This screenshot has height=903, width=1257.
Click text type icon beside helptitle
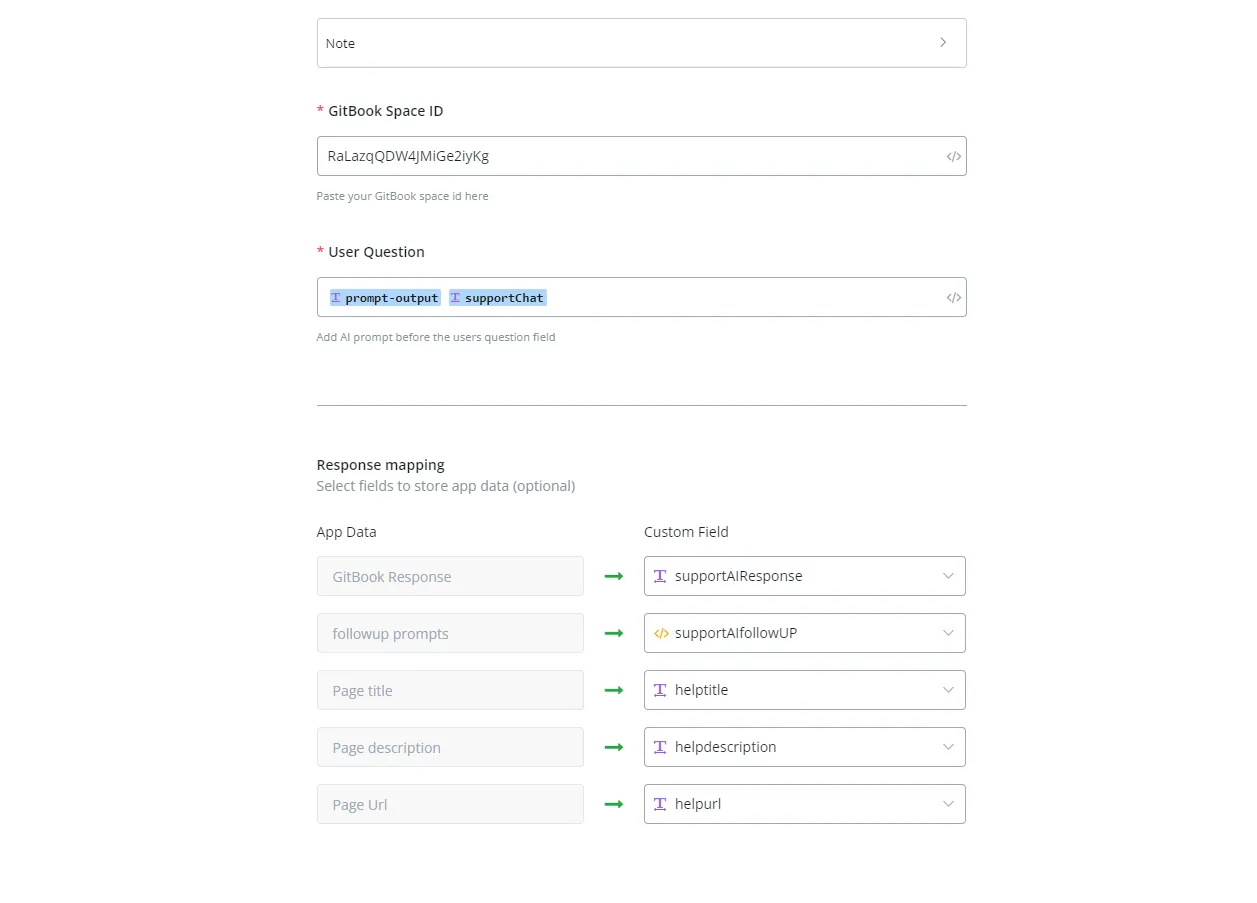pyautogui.click(x=660, y=690)
